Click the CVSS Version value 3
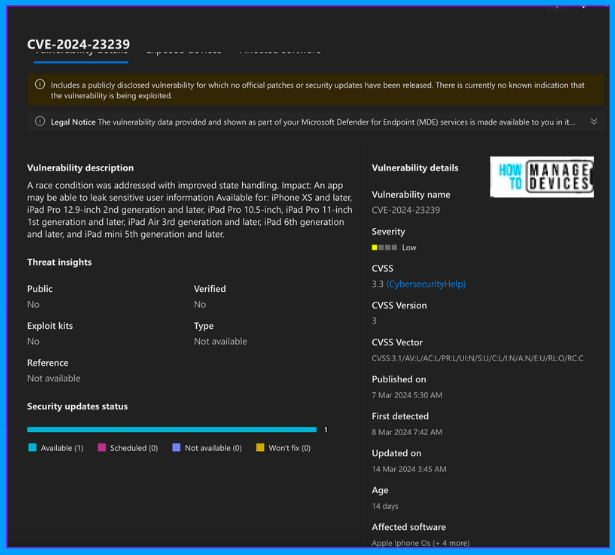The height and width of the screenshot is (555, 615). (x=374, y=321)
